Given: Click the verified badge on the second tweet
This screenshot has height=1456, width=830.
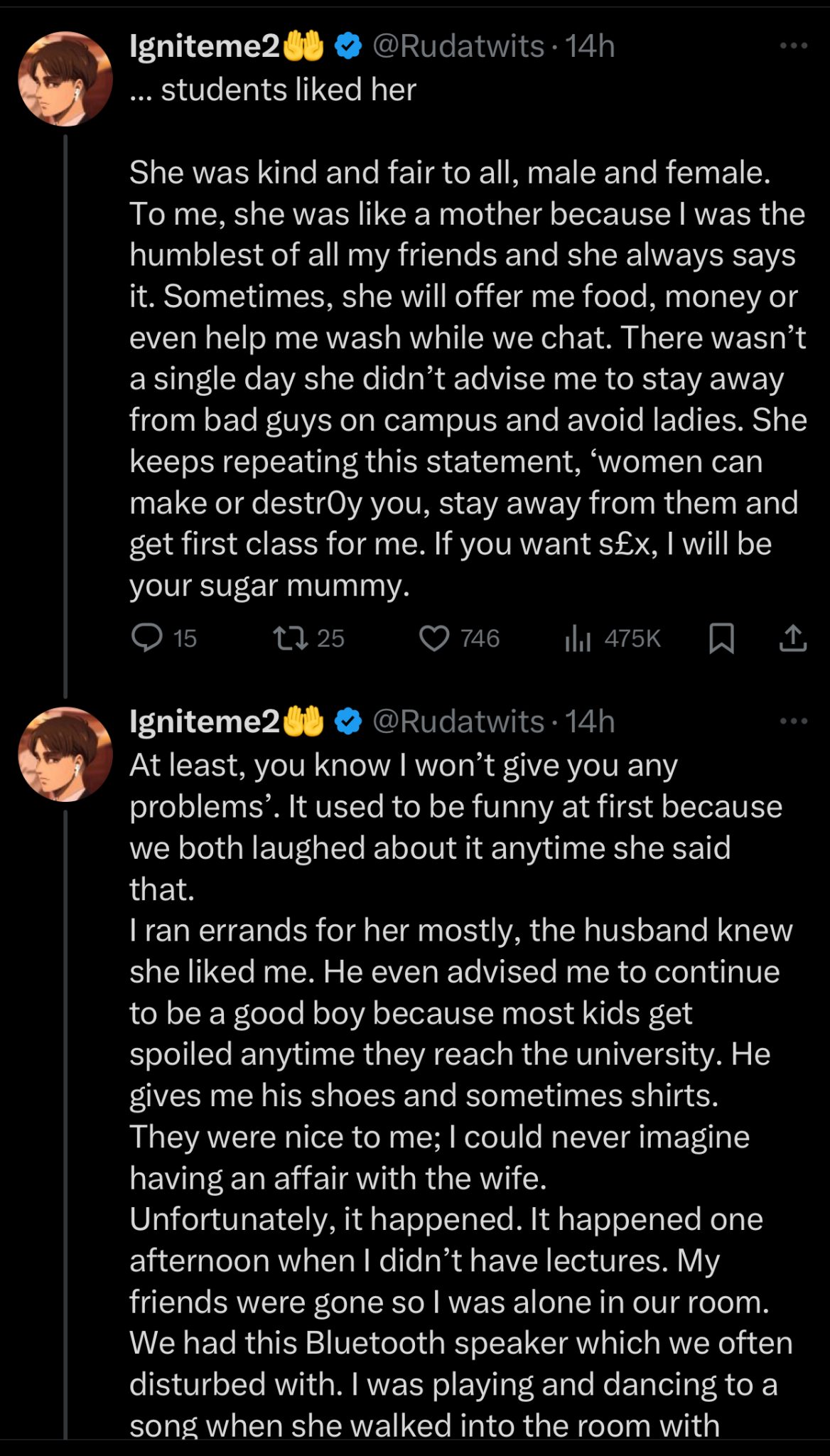Looking at the screenshot, I should pyautogui.click(x=347, y=722).
